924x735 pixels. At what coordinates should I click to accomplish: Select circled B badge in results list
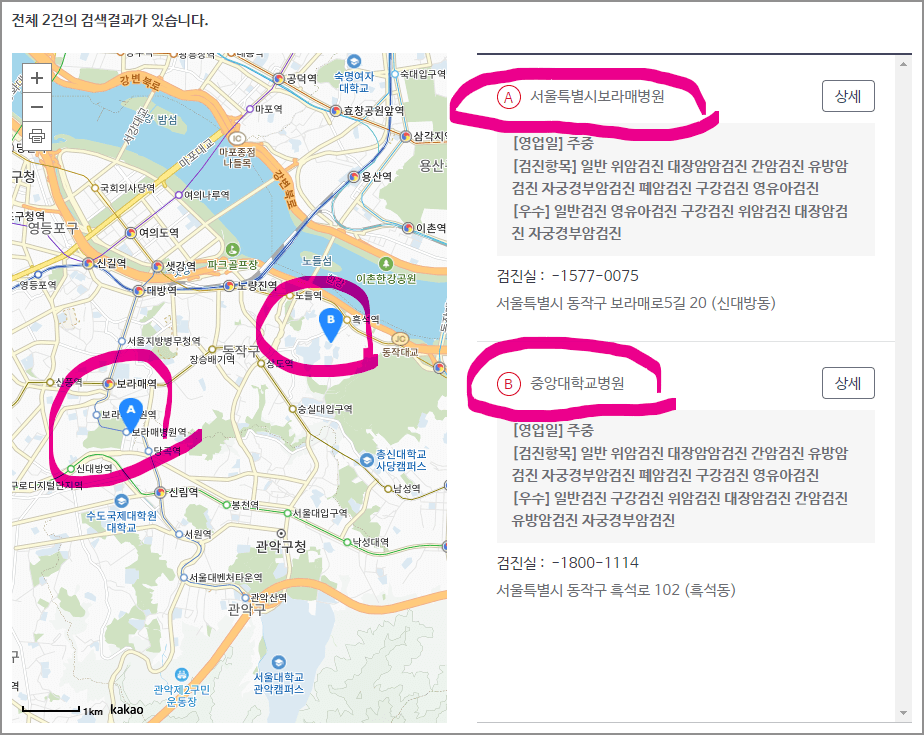[x=509, y=384]
